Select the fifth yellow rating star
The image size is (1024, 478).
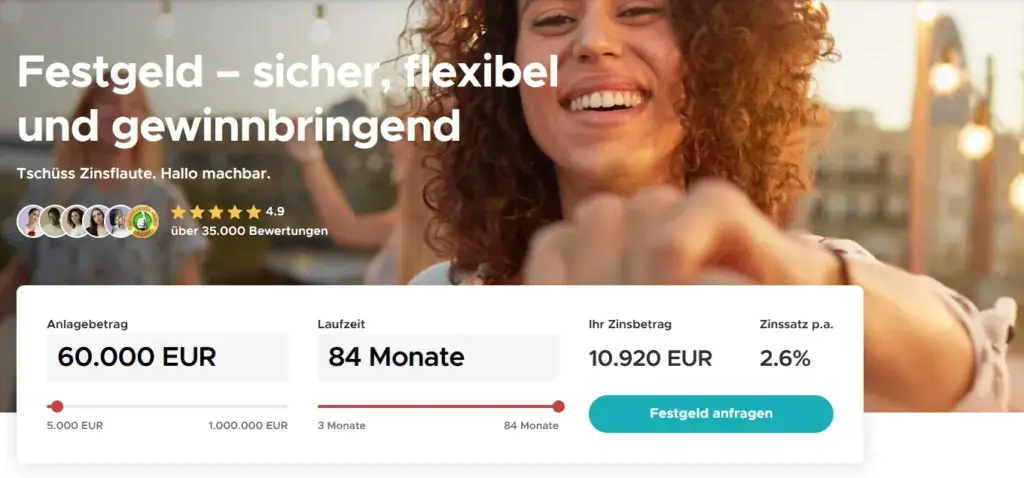click(253, 212)
